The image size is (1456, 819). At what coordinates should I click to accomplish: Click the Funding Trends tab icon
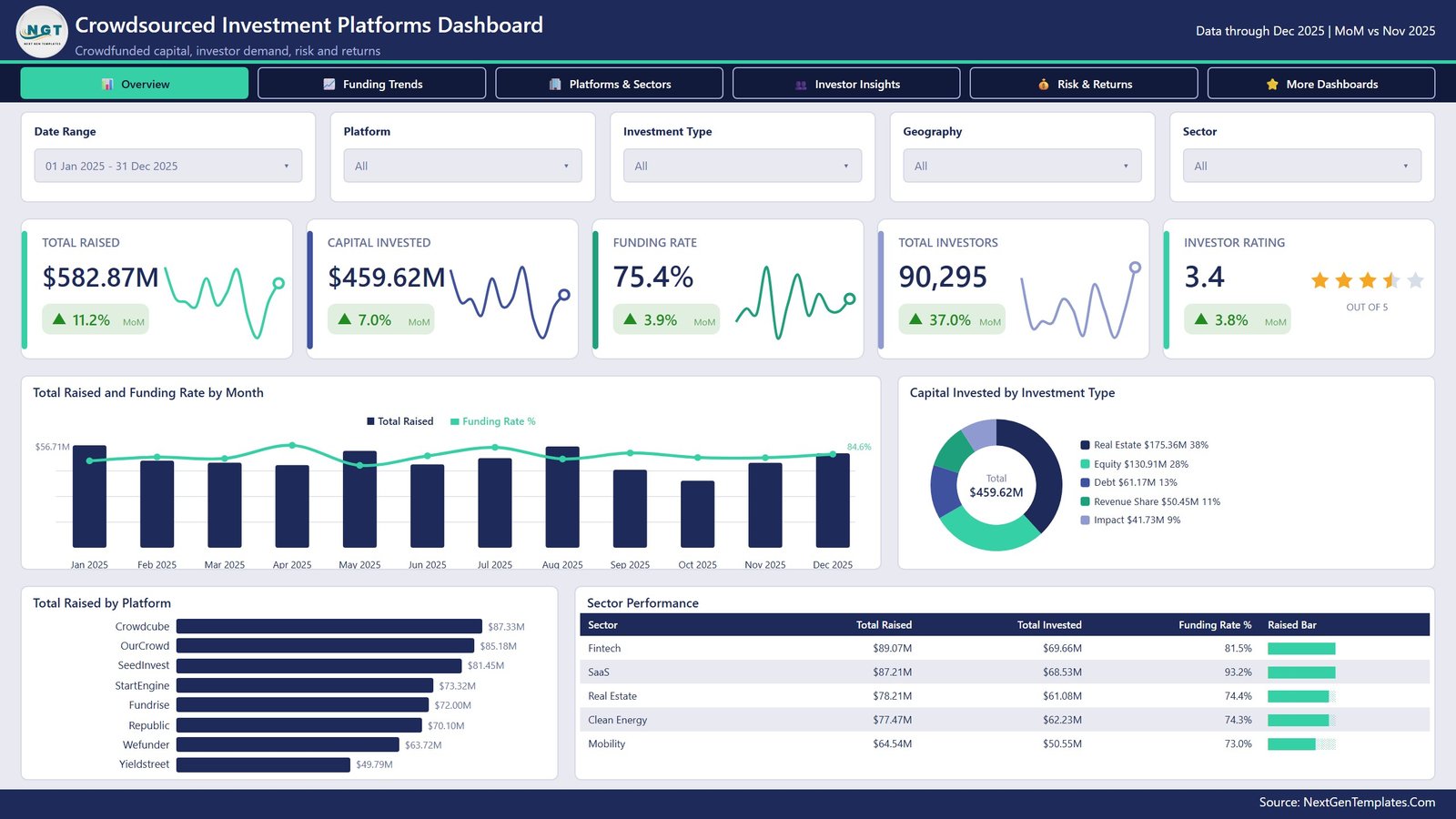pyautogui.click(x=329, y=85)
